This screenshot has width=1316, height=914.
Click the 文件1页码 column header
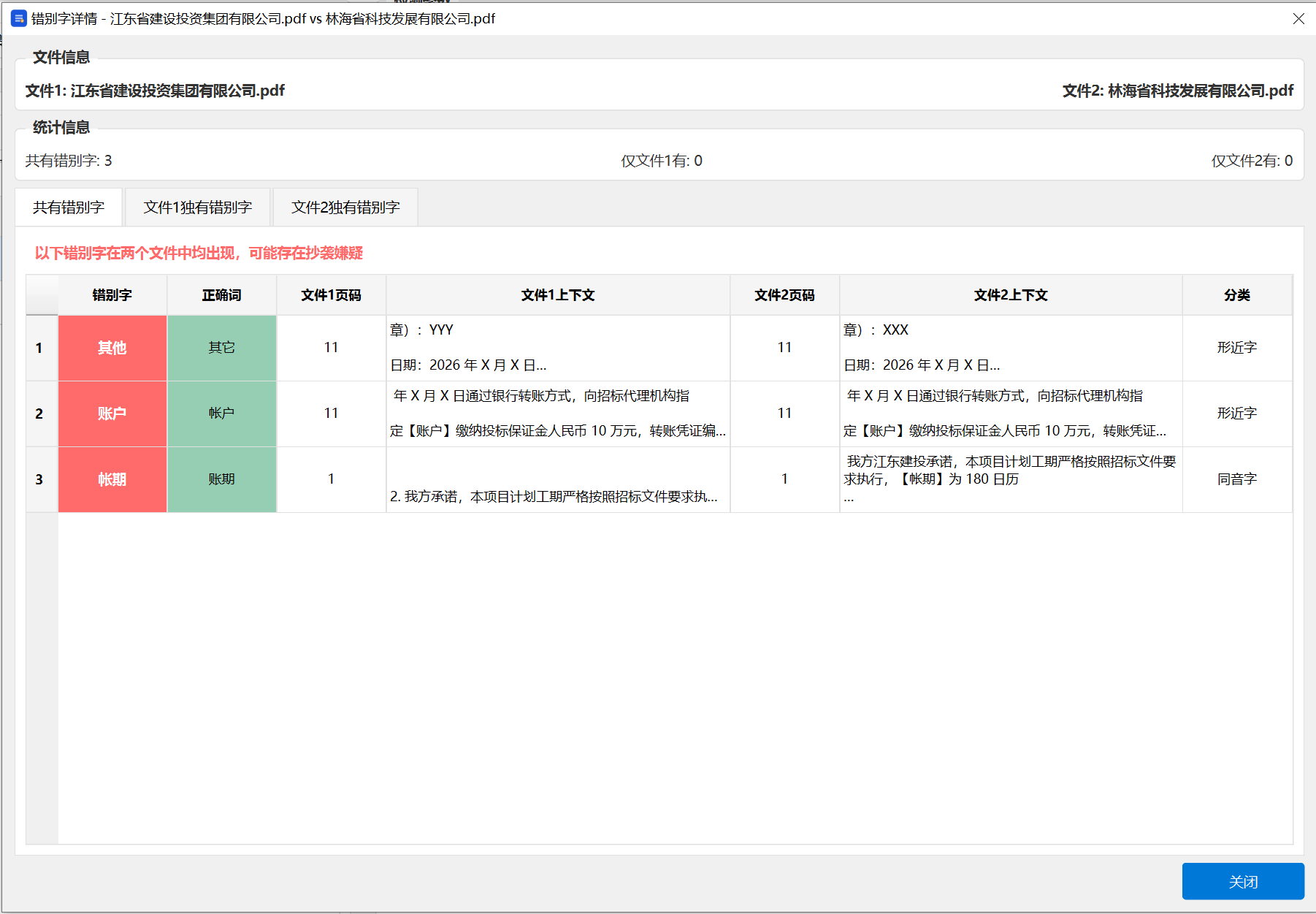331,295
